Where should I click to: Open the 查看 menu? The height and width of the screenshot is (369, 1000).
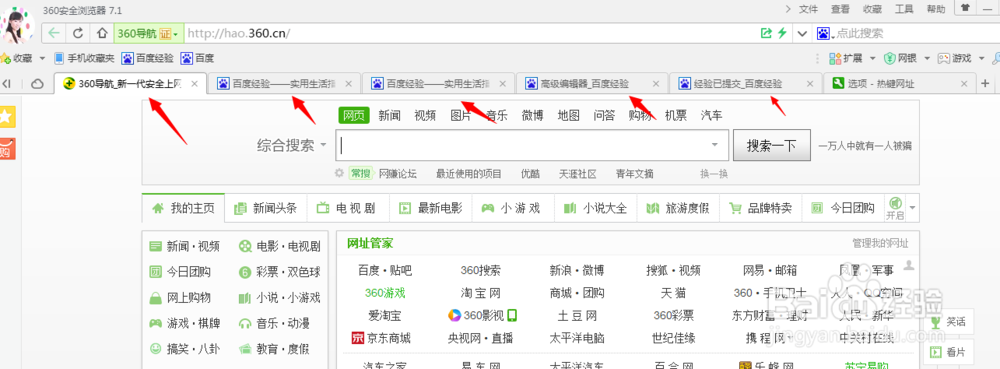840,9
